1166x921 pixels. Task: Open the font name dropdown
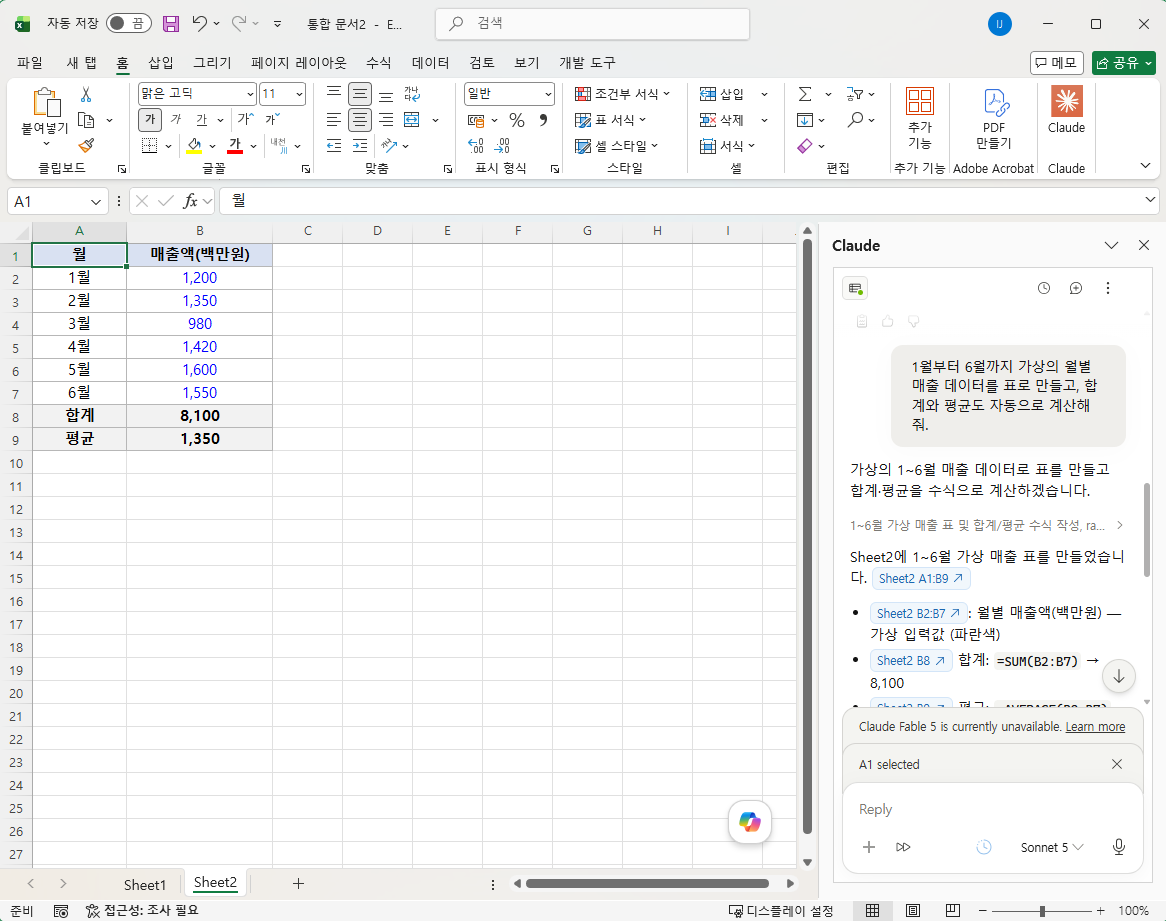(x=250, y=94)
